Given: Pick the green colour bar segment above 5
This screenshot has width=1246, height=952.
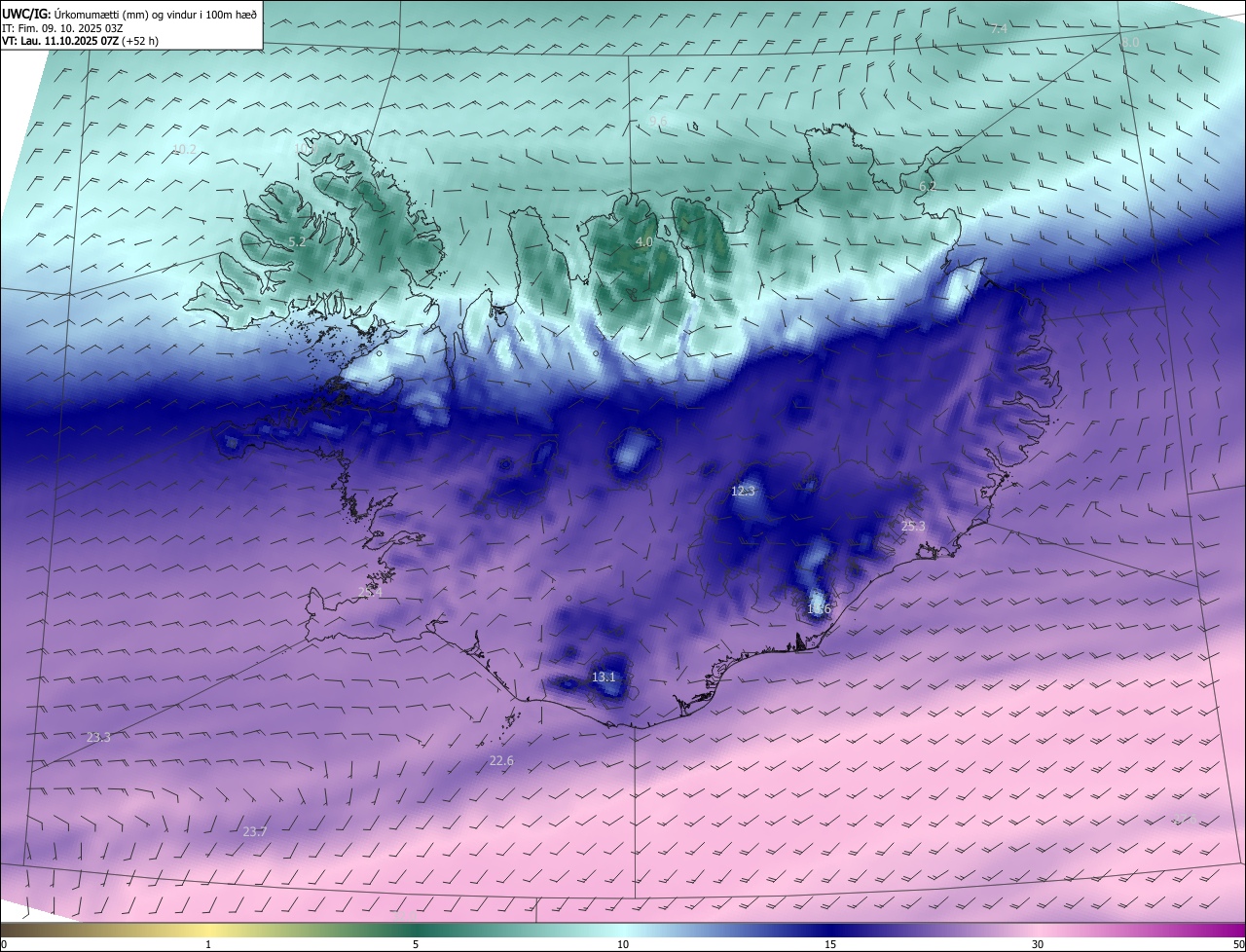Looking at the screenshot, I should coord(416,930).
